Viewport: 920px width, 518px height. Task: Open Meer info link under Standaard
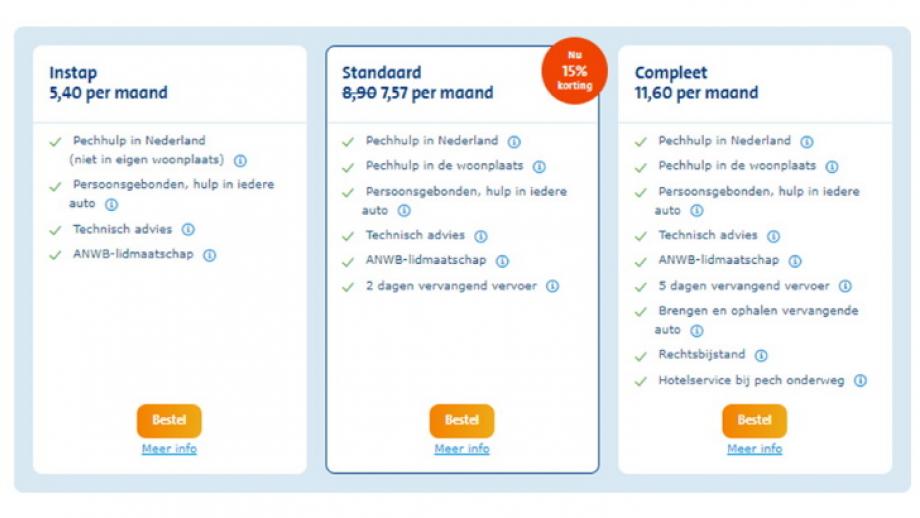pos(462,449)
